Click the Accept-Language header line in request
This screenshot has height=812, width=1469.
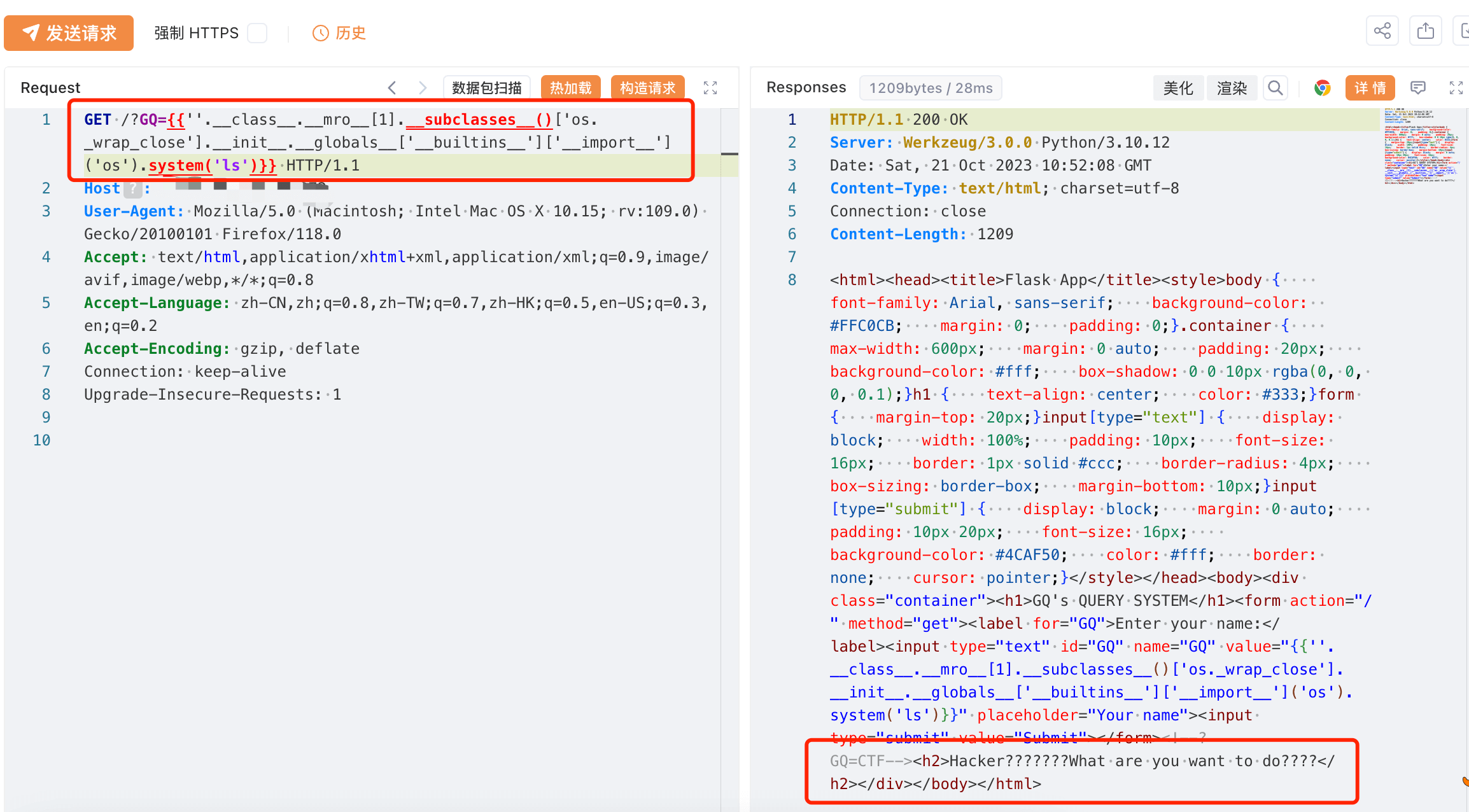[x=396, y=314]
